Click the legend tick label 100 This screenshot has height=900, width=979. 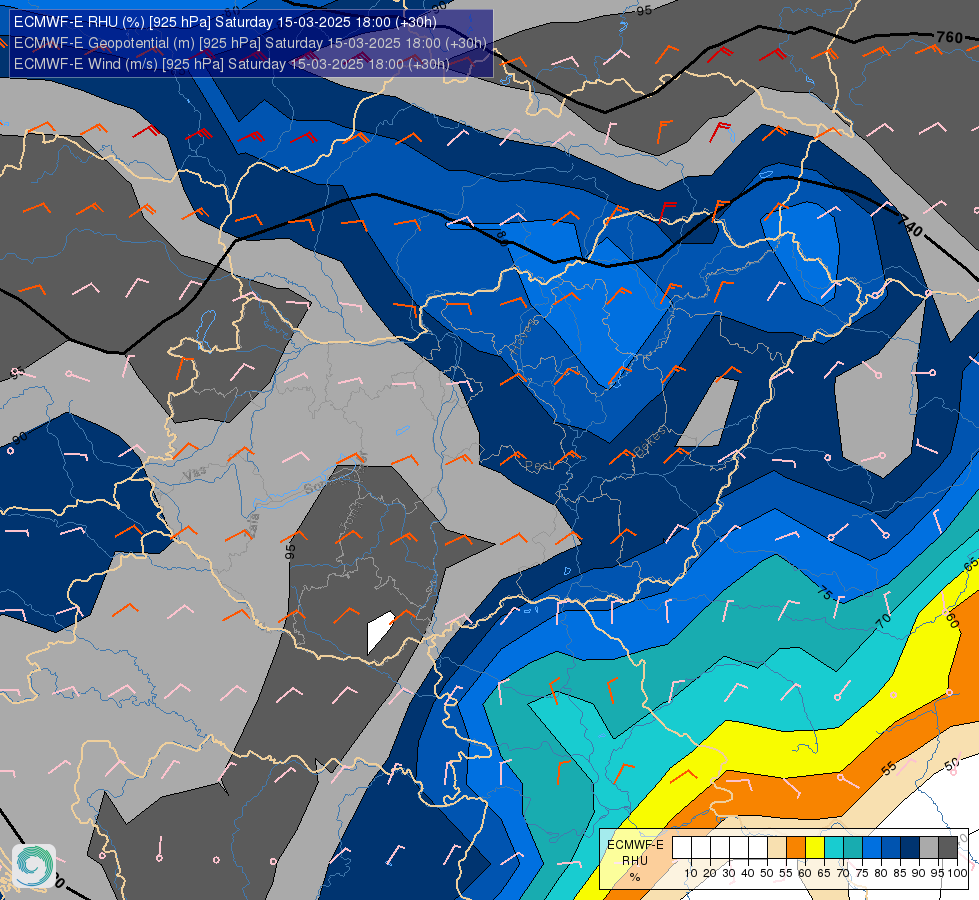coord(957,873)
